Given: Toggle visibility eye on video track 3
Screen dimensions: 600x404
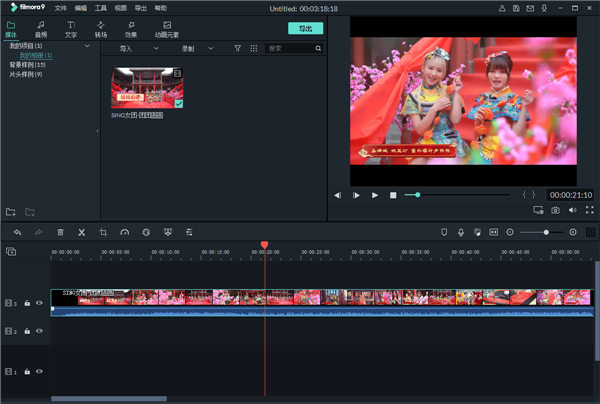Looking at the screenshot, I should tap(40, 302).
